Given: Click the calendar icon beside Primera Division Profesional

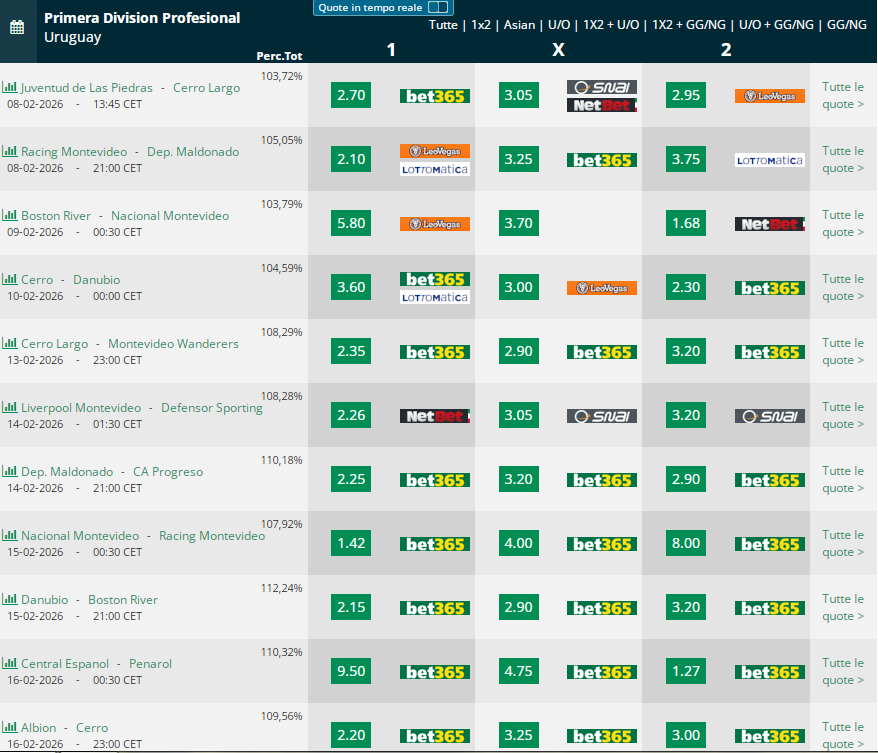Looking at the screenshot, I should coord(17,27).
